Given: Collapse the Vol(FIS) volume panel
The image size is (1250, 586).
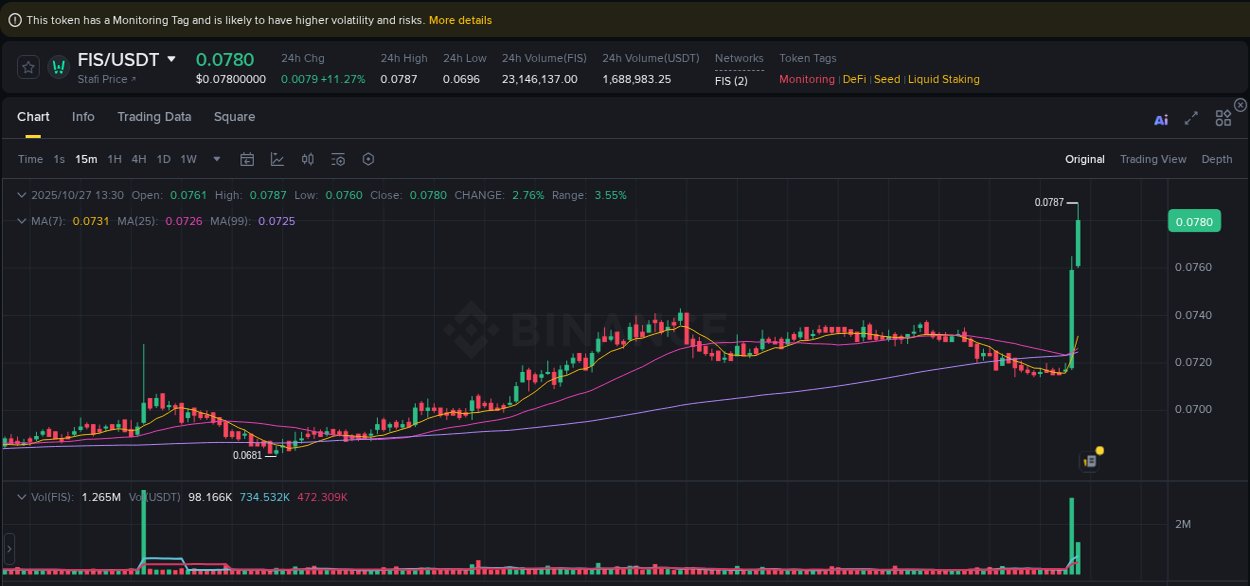Looking at the screenshot, I should point(22,497).
